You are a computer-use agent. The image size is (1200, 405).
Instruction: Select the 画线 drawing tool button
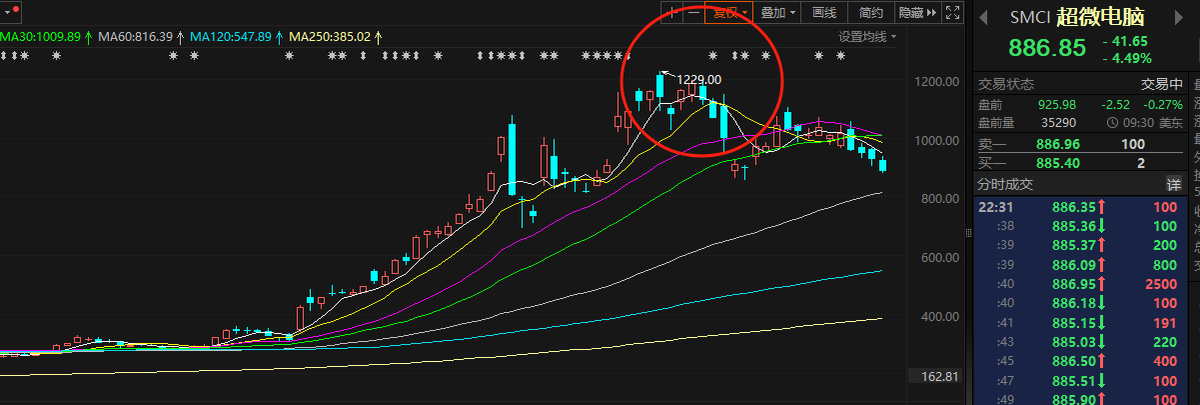[x=824, y=13]
